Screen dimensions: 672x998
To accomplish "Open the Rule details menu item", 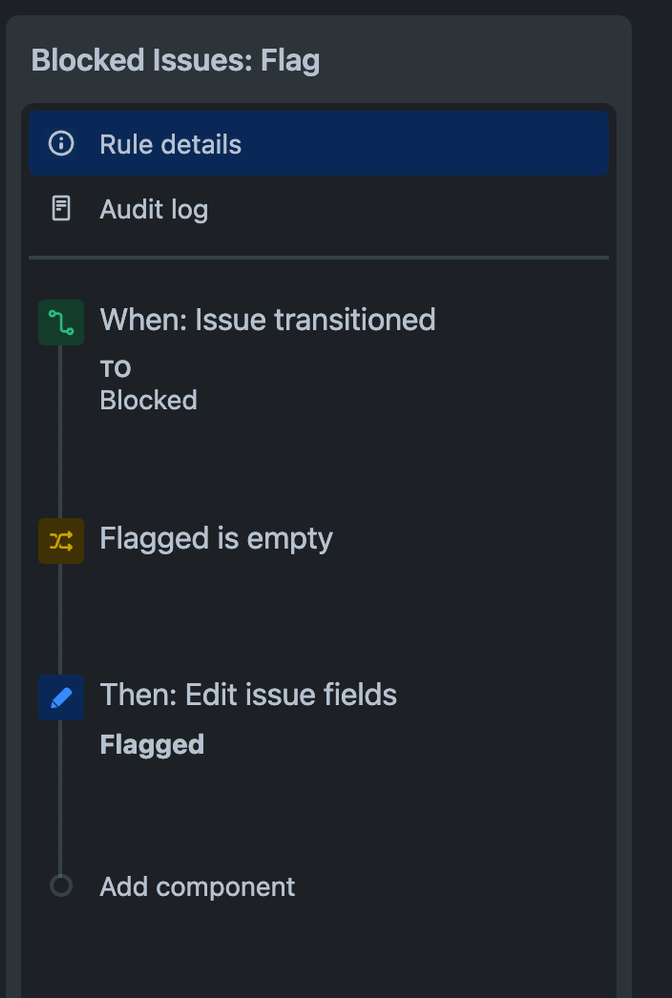I will tap(318, 143).
